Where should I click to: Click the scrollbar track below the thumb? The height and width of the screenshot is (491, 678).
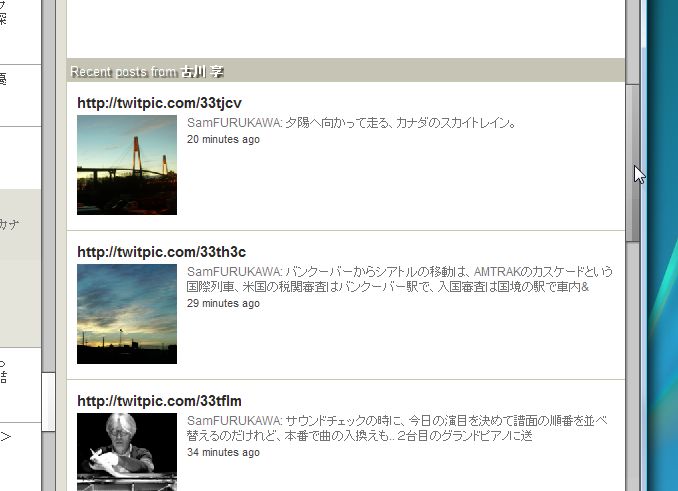click(633, 366)
